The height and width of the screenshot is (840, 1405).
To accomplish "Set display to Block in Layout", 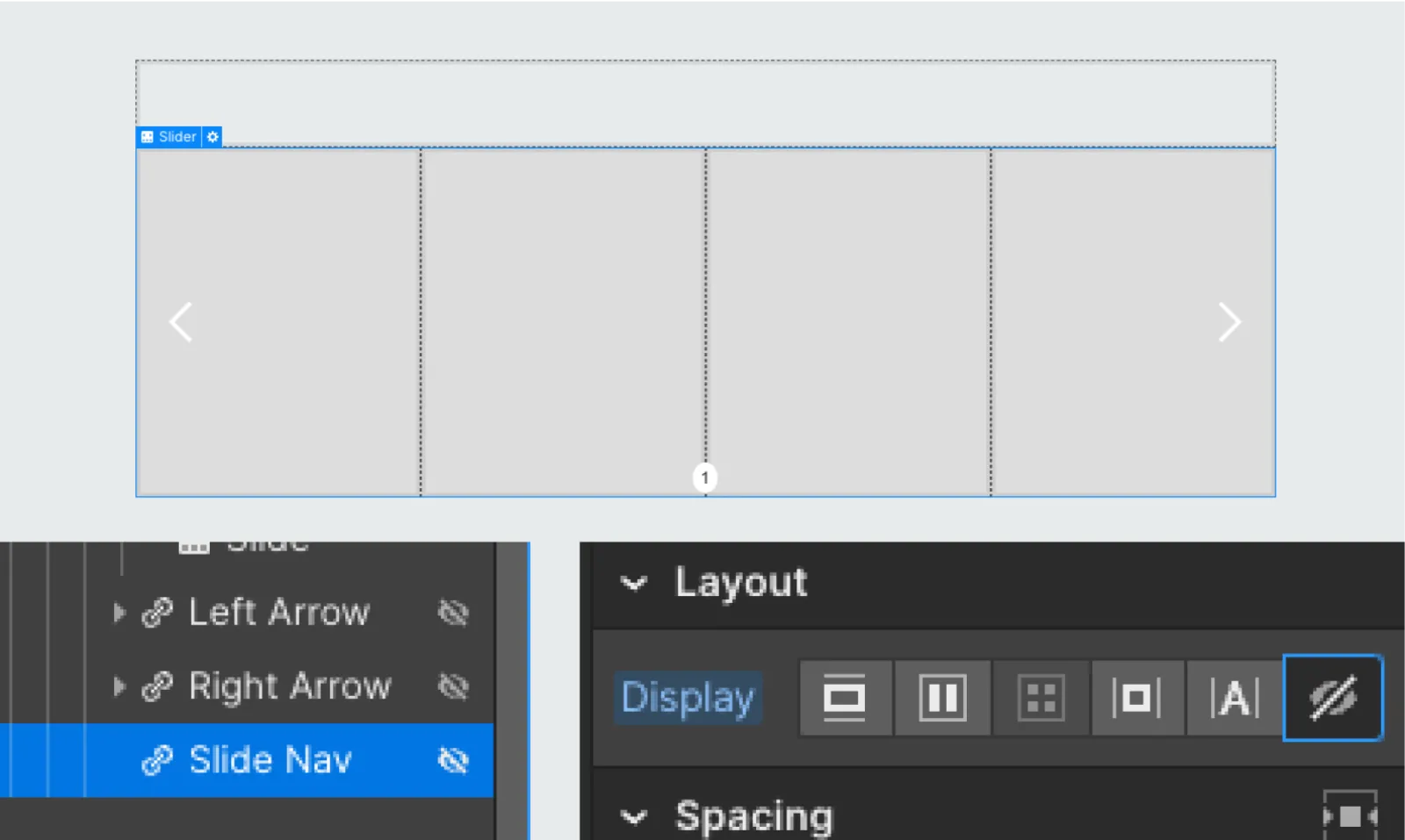I will coord(845,698).
